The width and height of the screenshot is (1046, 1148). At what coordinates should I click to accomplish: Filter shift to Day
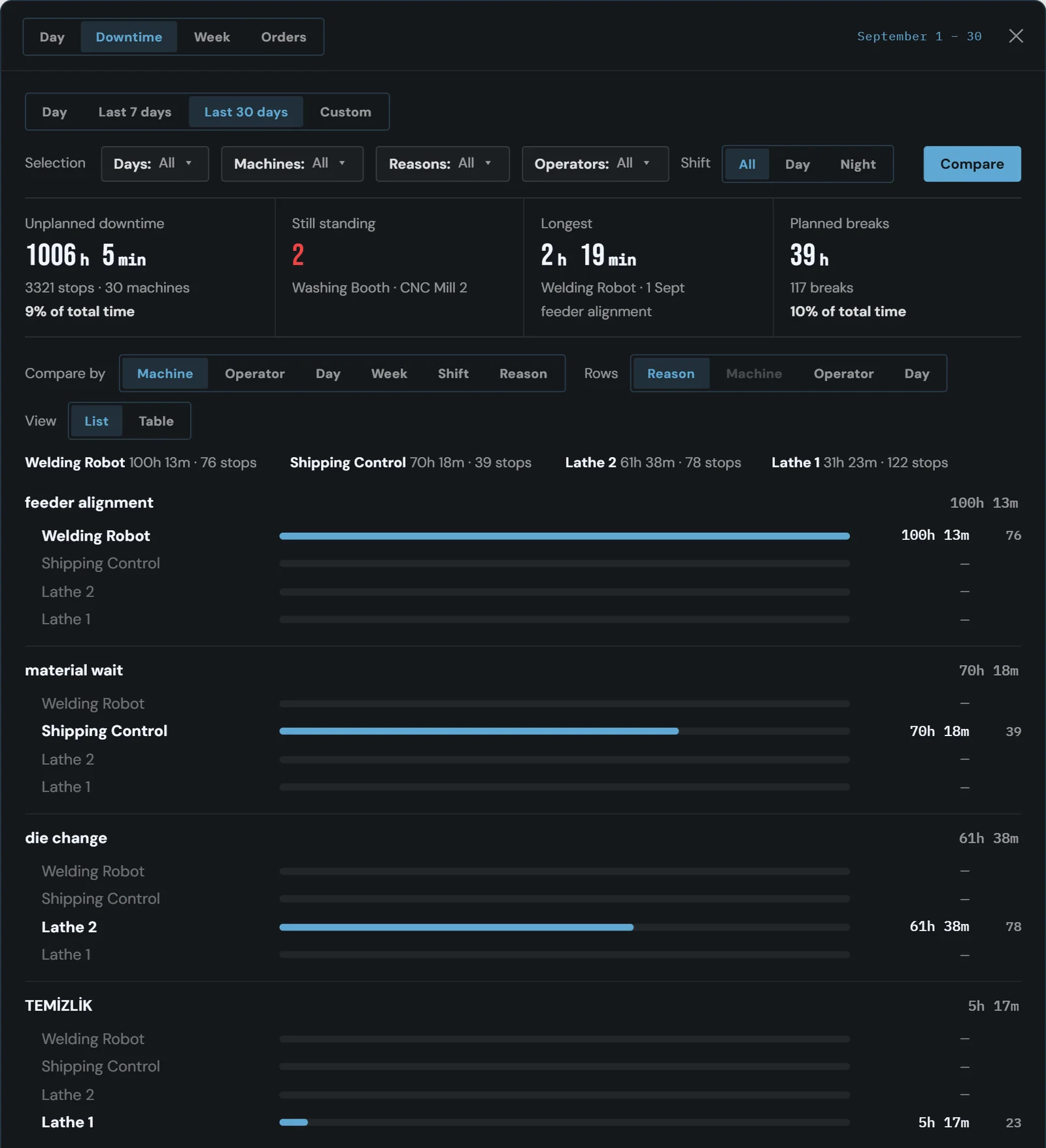pyautogui.click(x=798, y=164)
